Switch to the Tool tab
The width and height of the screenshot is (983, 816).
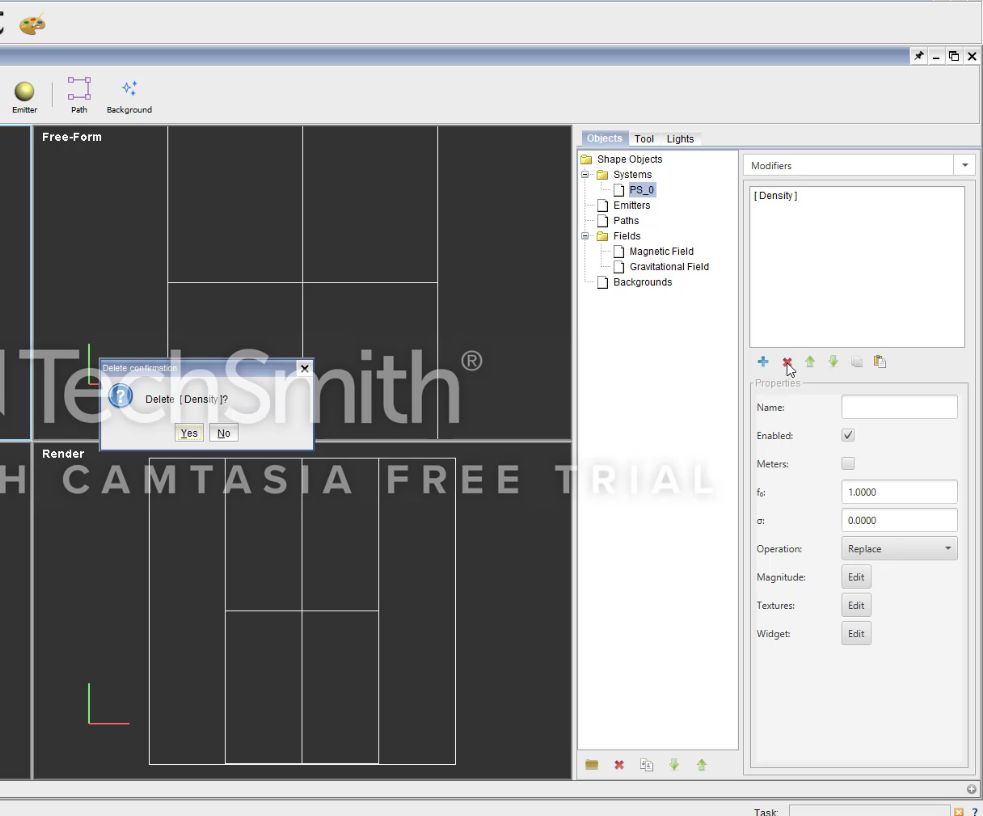pos(644,139)
